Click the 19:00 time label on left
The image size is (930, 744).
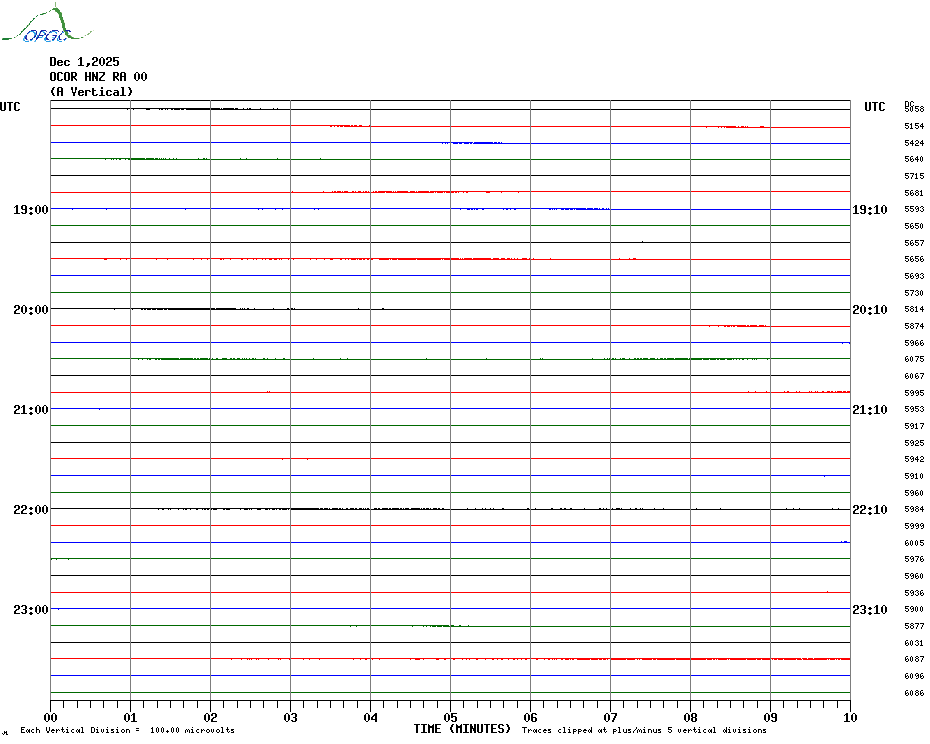click(30, 210)
